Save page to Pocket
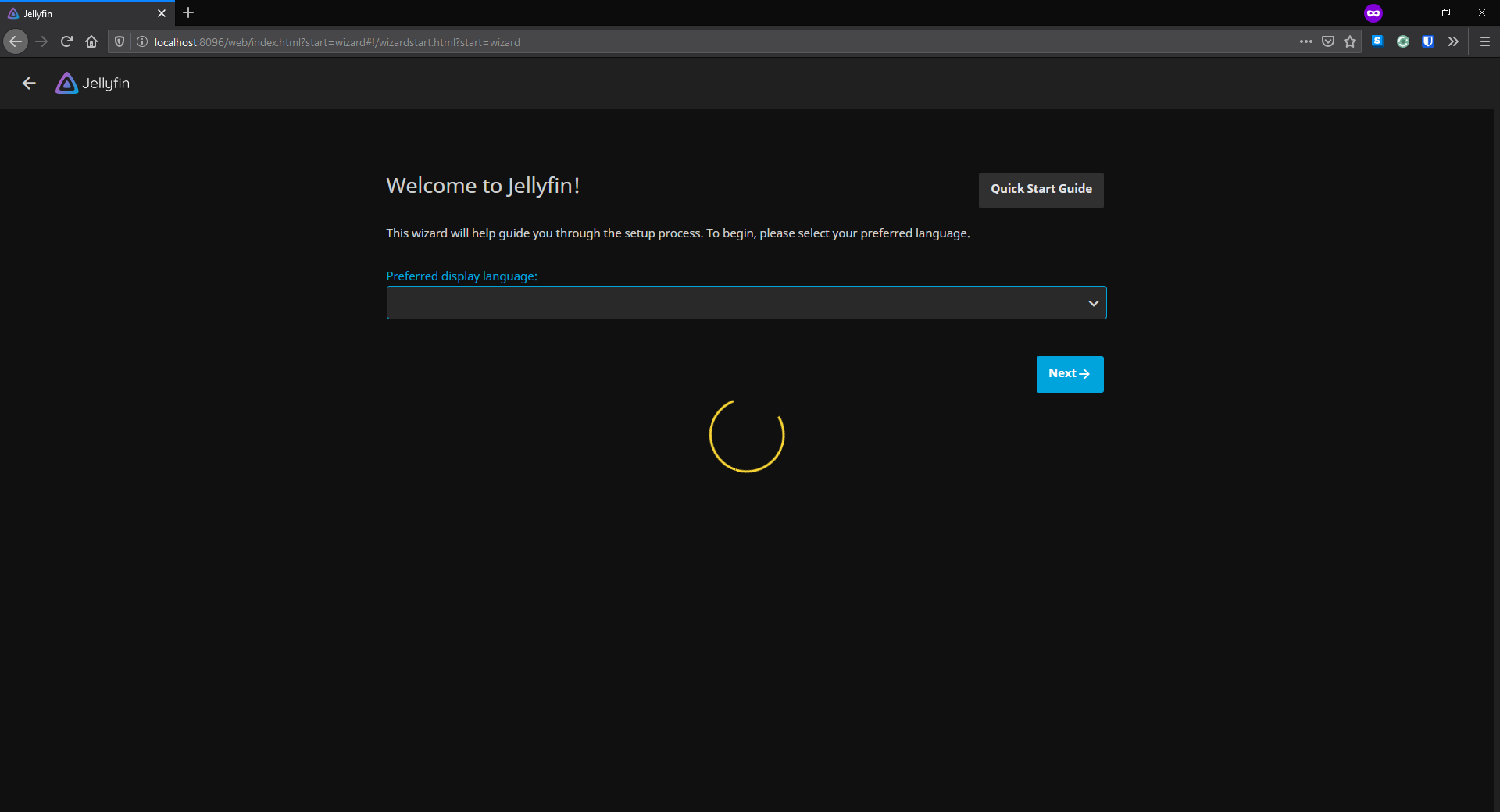This screenshot has width=1500, height=812. click(x=1328, y=42)
